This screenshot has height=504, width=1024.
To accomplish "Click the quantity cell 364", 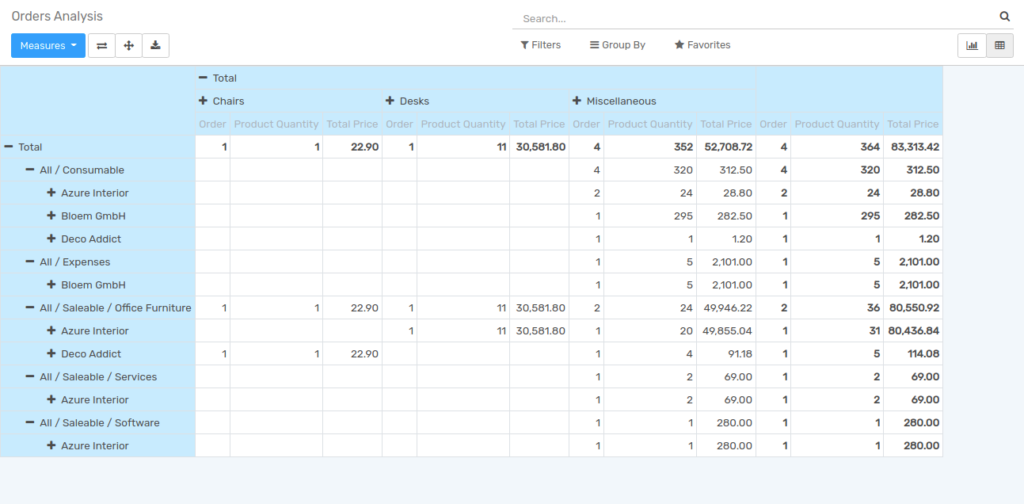I will point(837,147).
